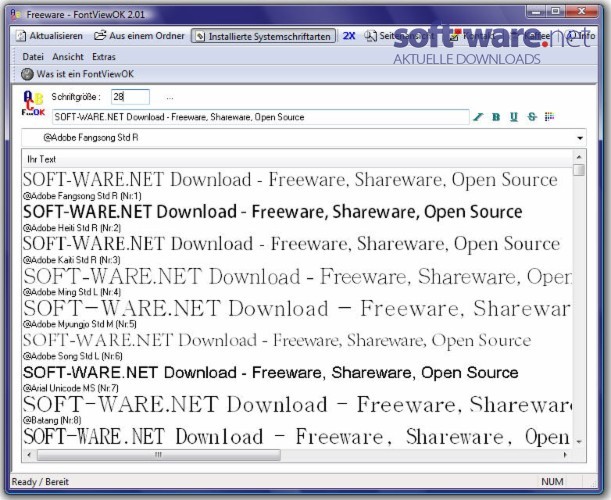Minimize the FontViewOK window
This screenshot has width=611, height=500.
(536, 12)
